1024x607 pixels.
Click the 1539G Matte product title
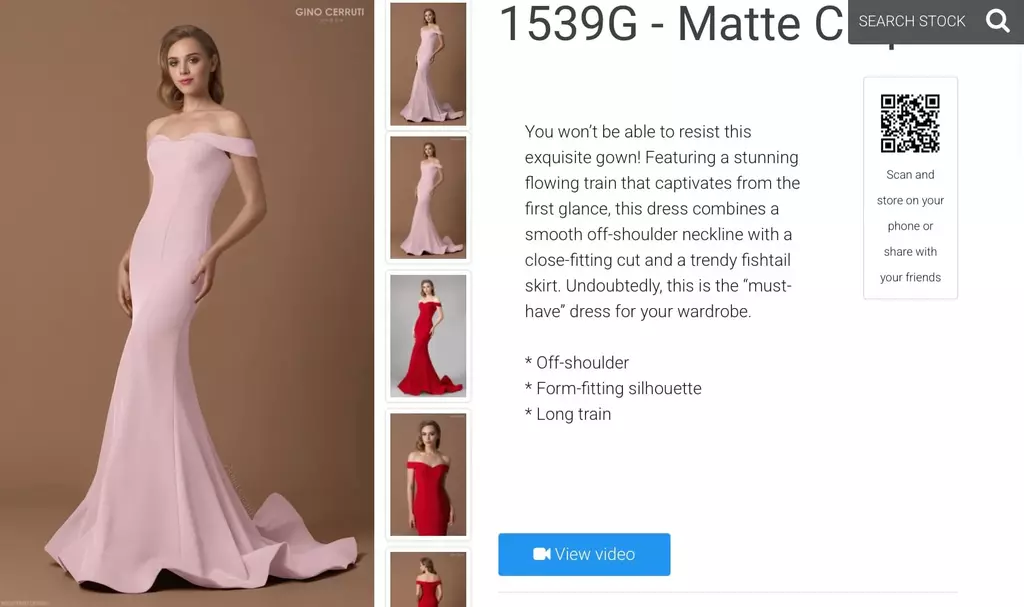point(673,25)
